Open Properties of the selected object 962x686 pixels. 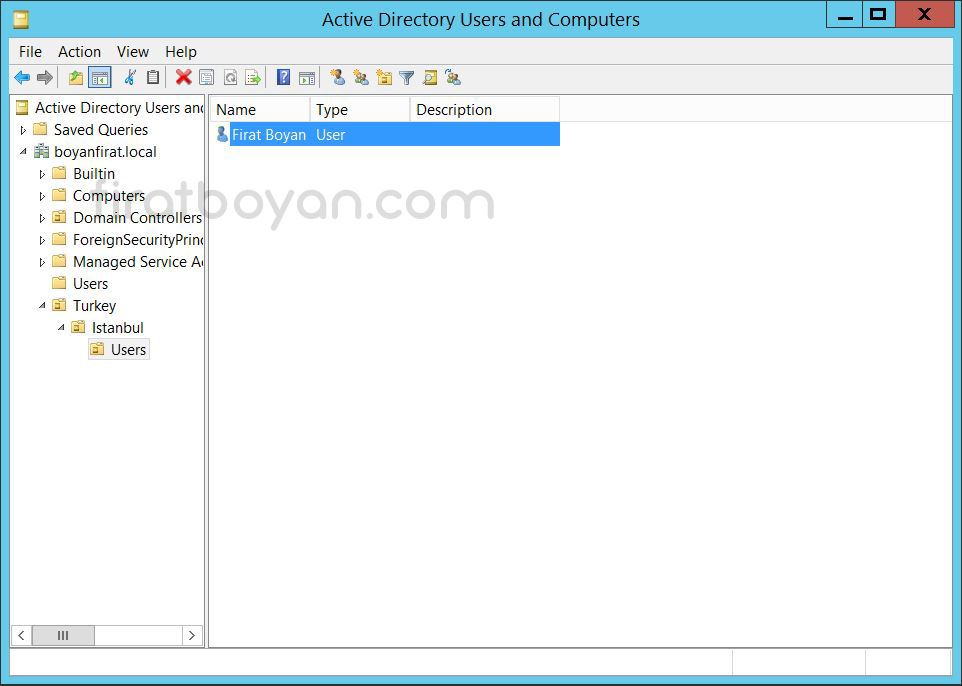tap(207, 78)
